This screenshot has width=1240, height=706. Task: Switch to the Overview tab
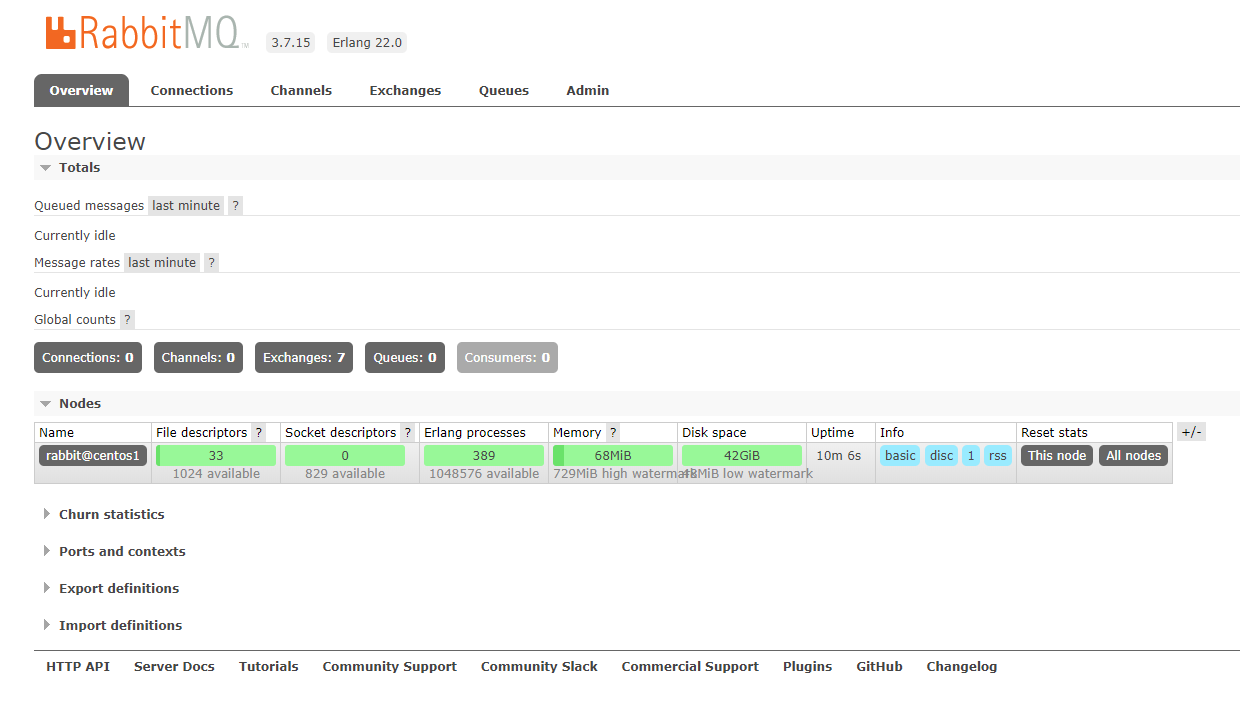pos(81,90)
